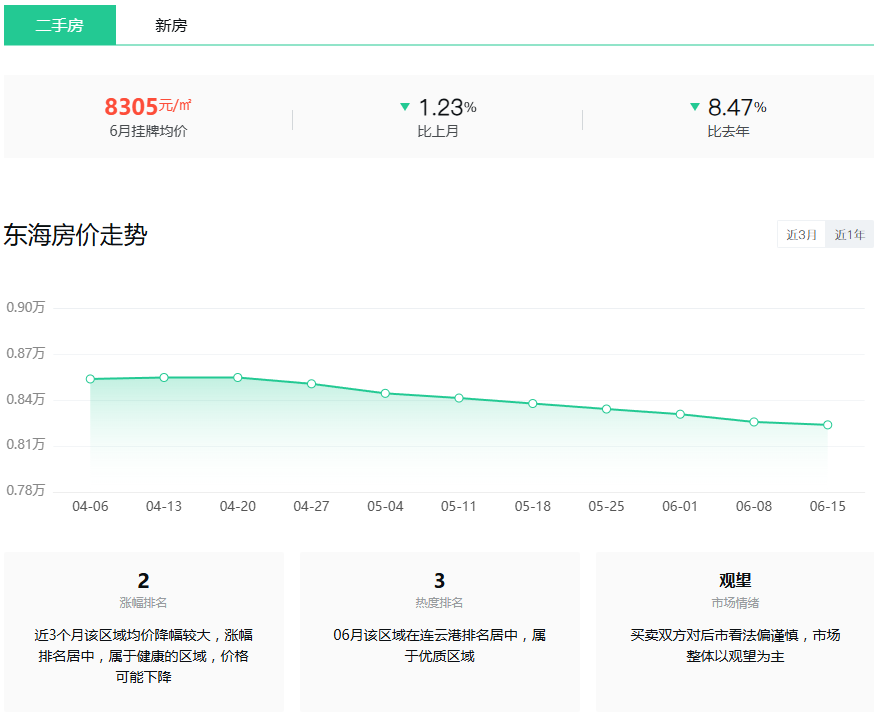Select the 近3月 range toggle
The width and height of the screenshot is (882, 712).
click(801, 234)
